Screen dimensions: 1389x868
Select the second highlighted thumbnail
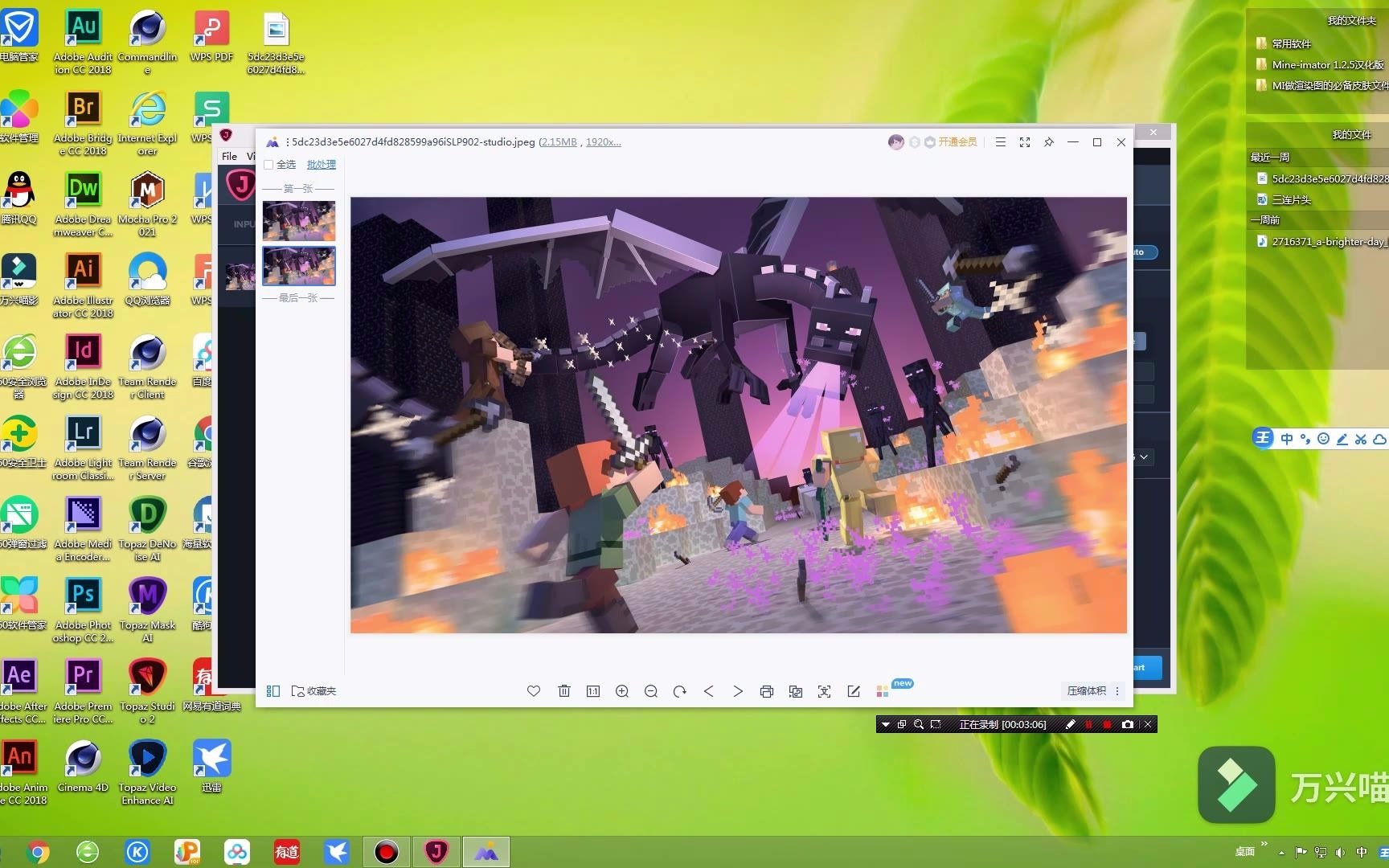[x=299, y=266]
